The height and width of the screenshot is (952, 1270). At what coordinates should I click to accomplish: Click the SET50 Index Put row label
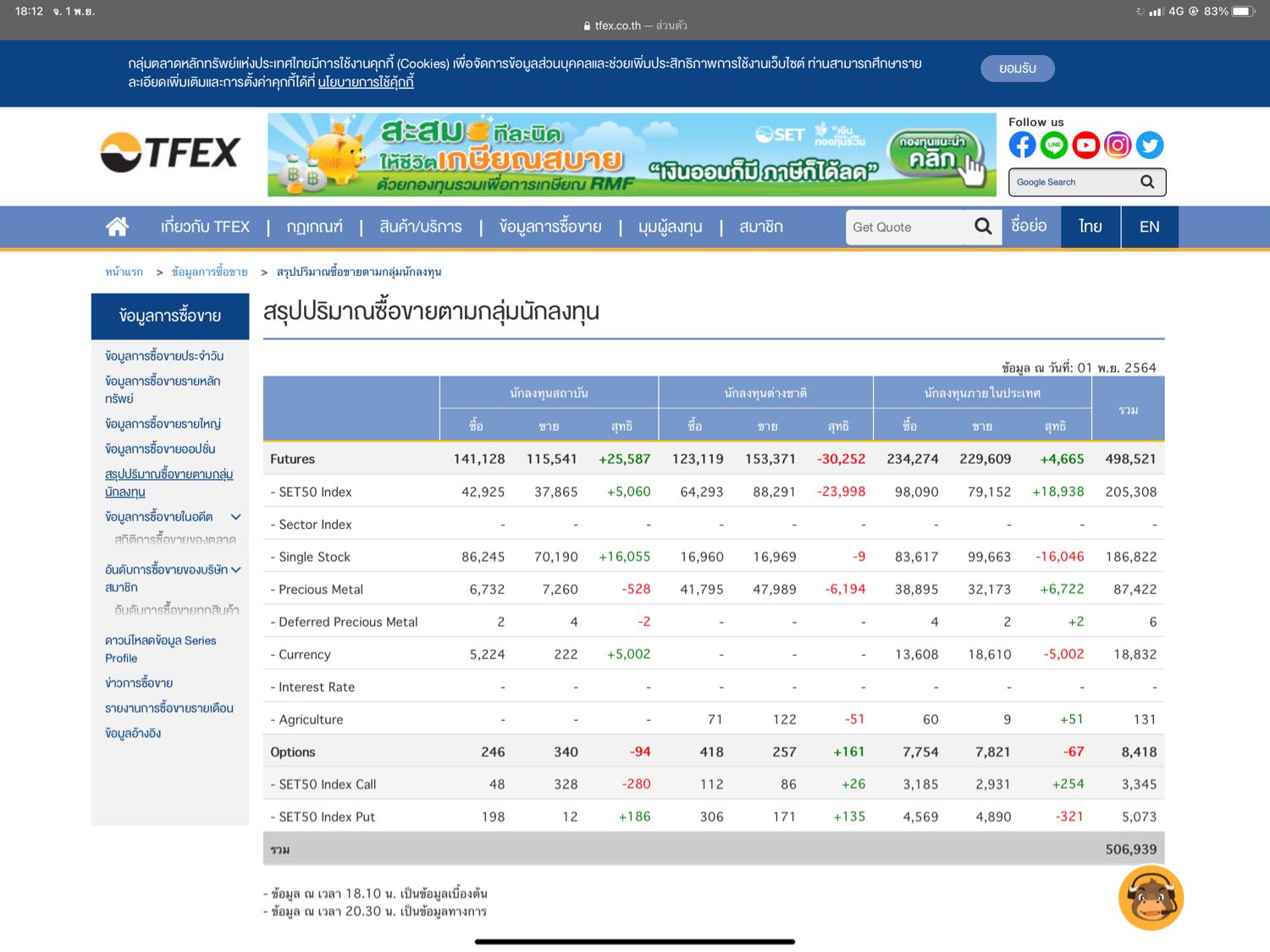click(x=323, y=817)
